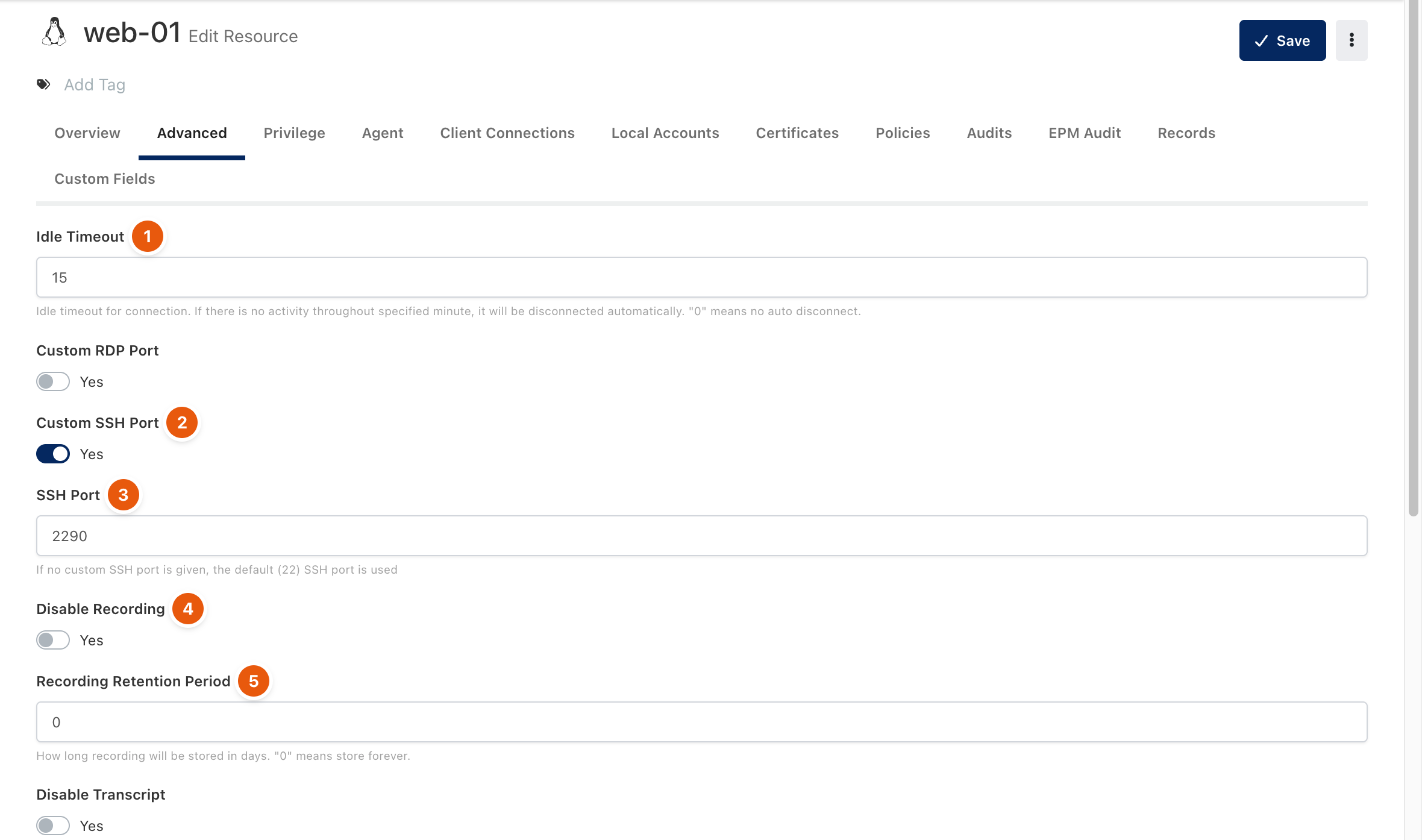
Task: Open the Client Connections tab
Action: 507,133
